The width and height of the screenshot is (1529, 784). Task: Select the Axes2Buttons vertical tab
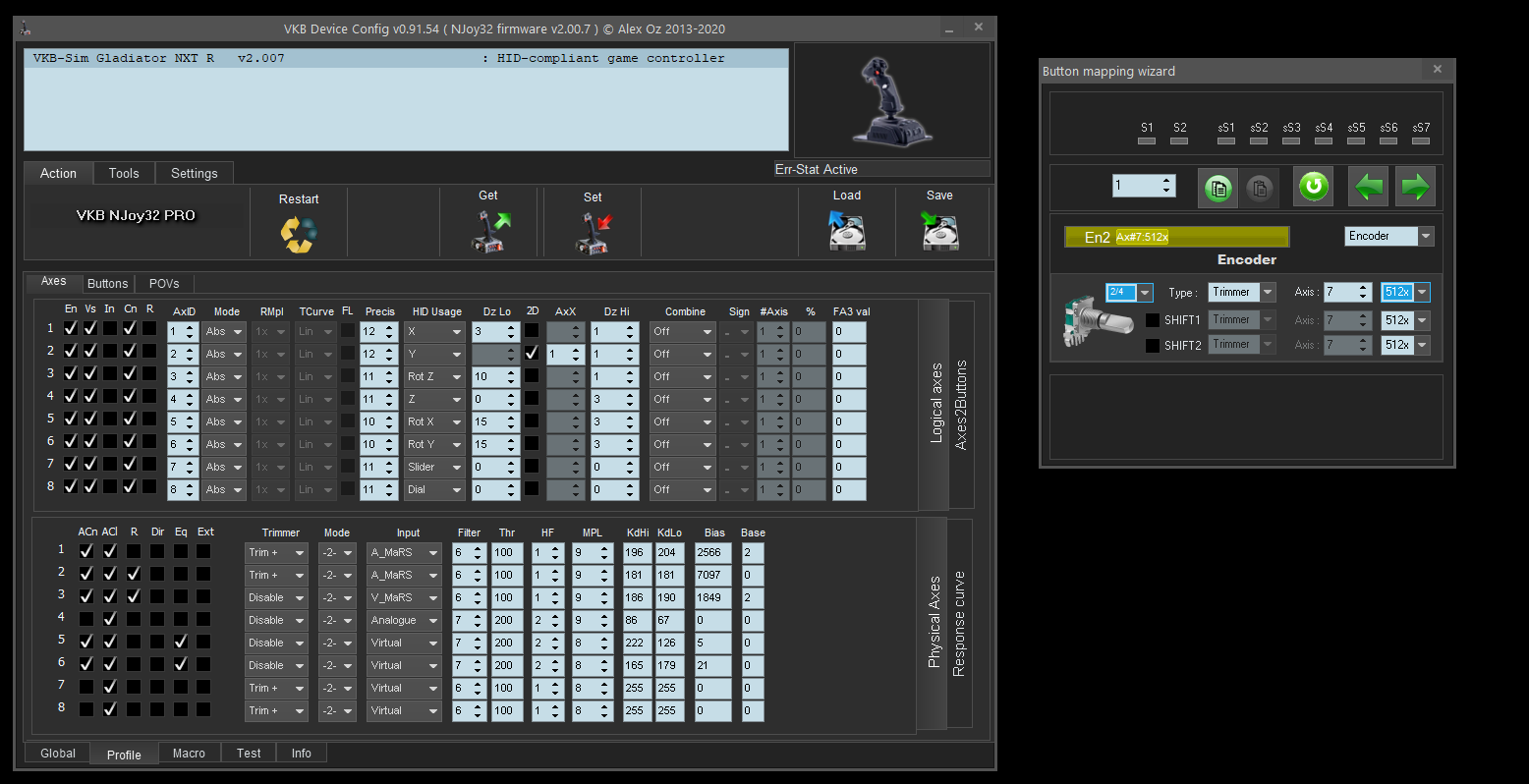click(961, 405)
